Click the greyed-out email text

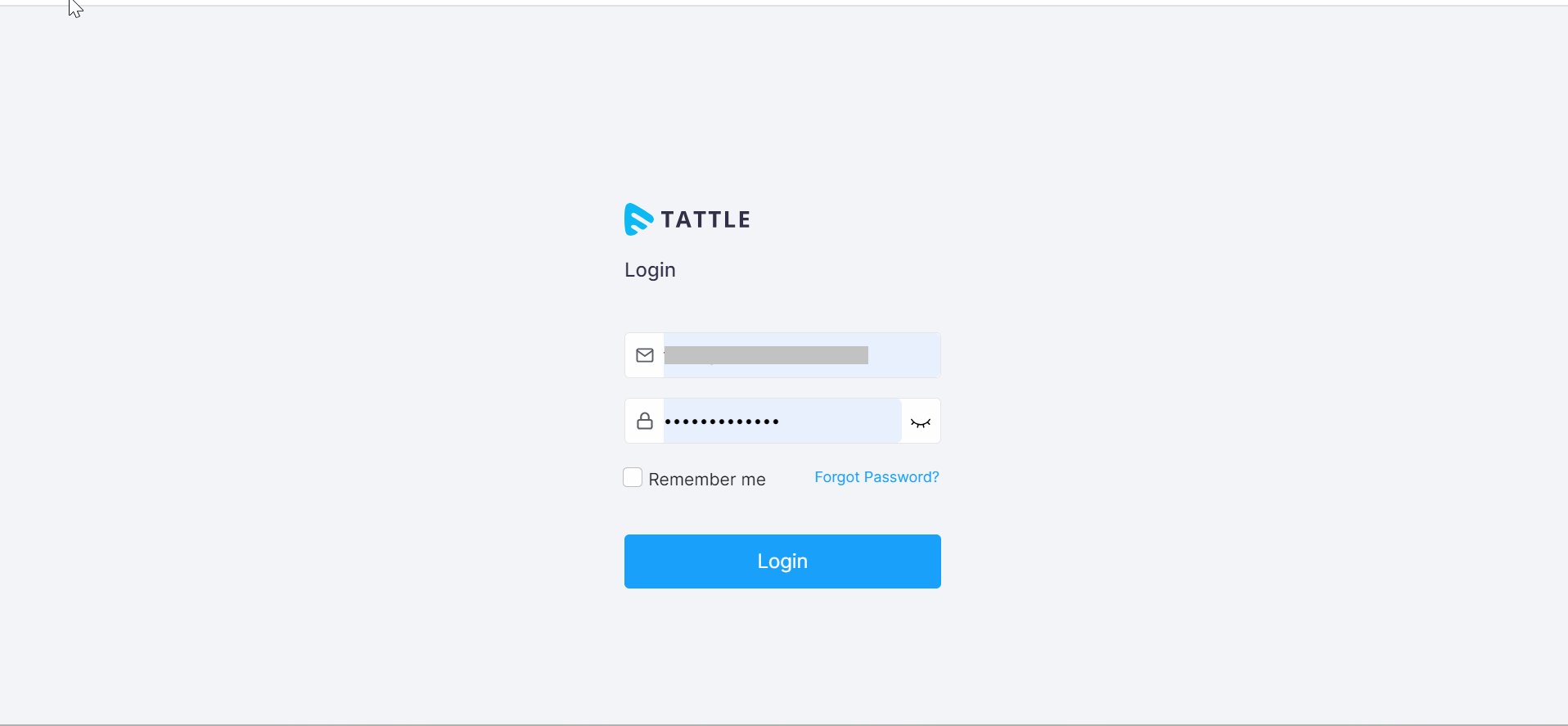766,355
